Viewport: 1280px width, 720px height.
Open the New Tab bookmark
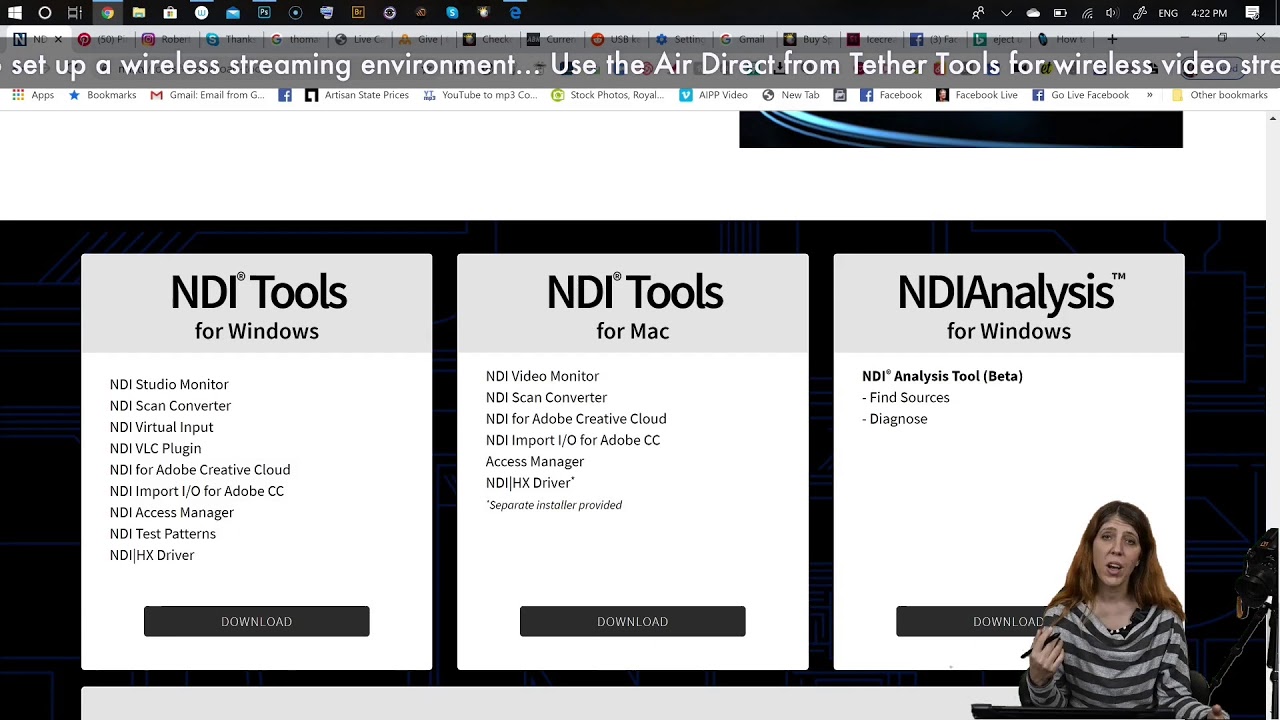coord(790,95)
